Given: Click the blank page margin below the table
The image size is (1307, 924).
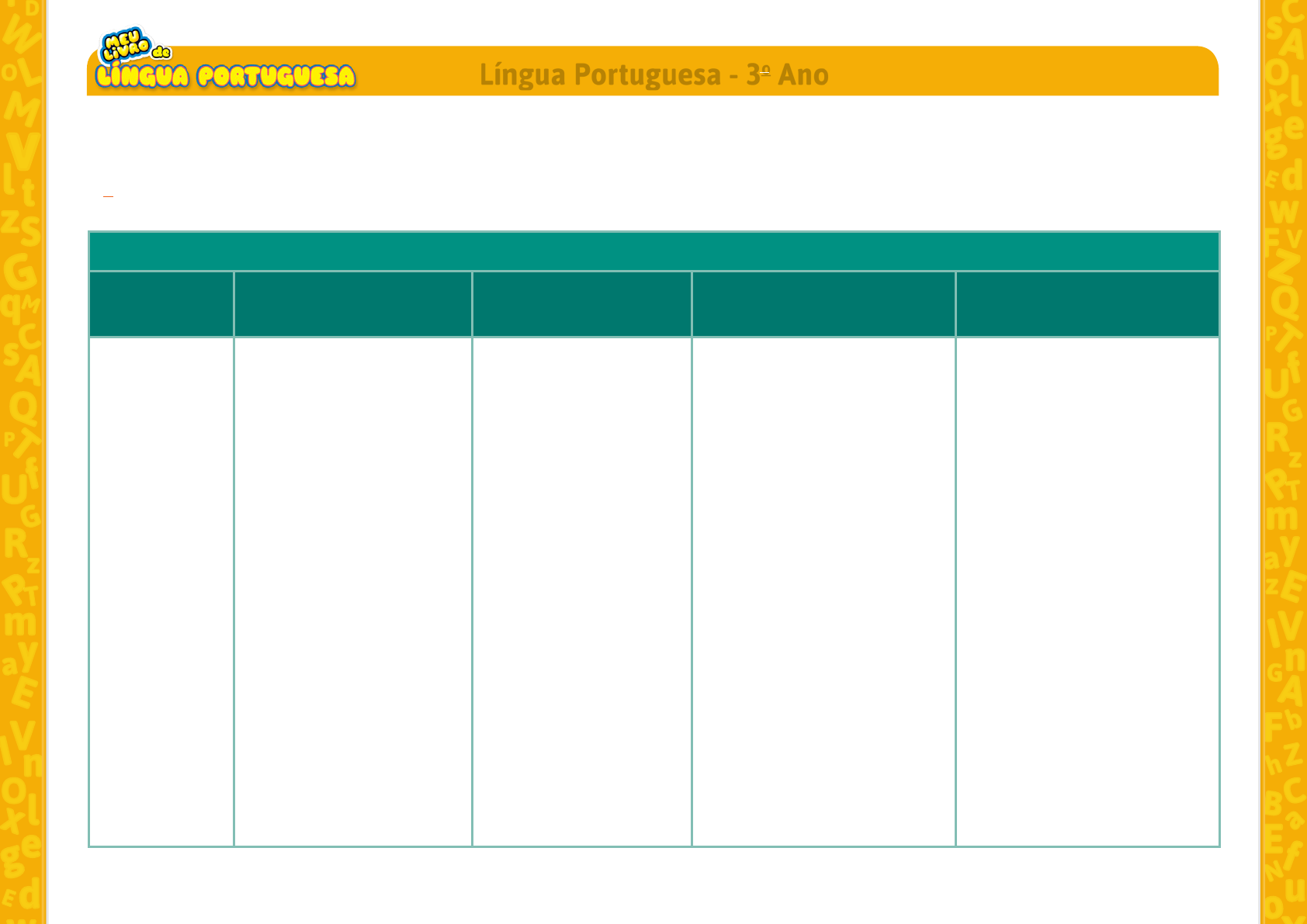Looking at the screenshot, I should [653, 884].
